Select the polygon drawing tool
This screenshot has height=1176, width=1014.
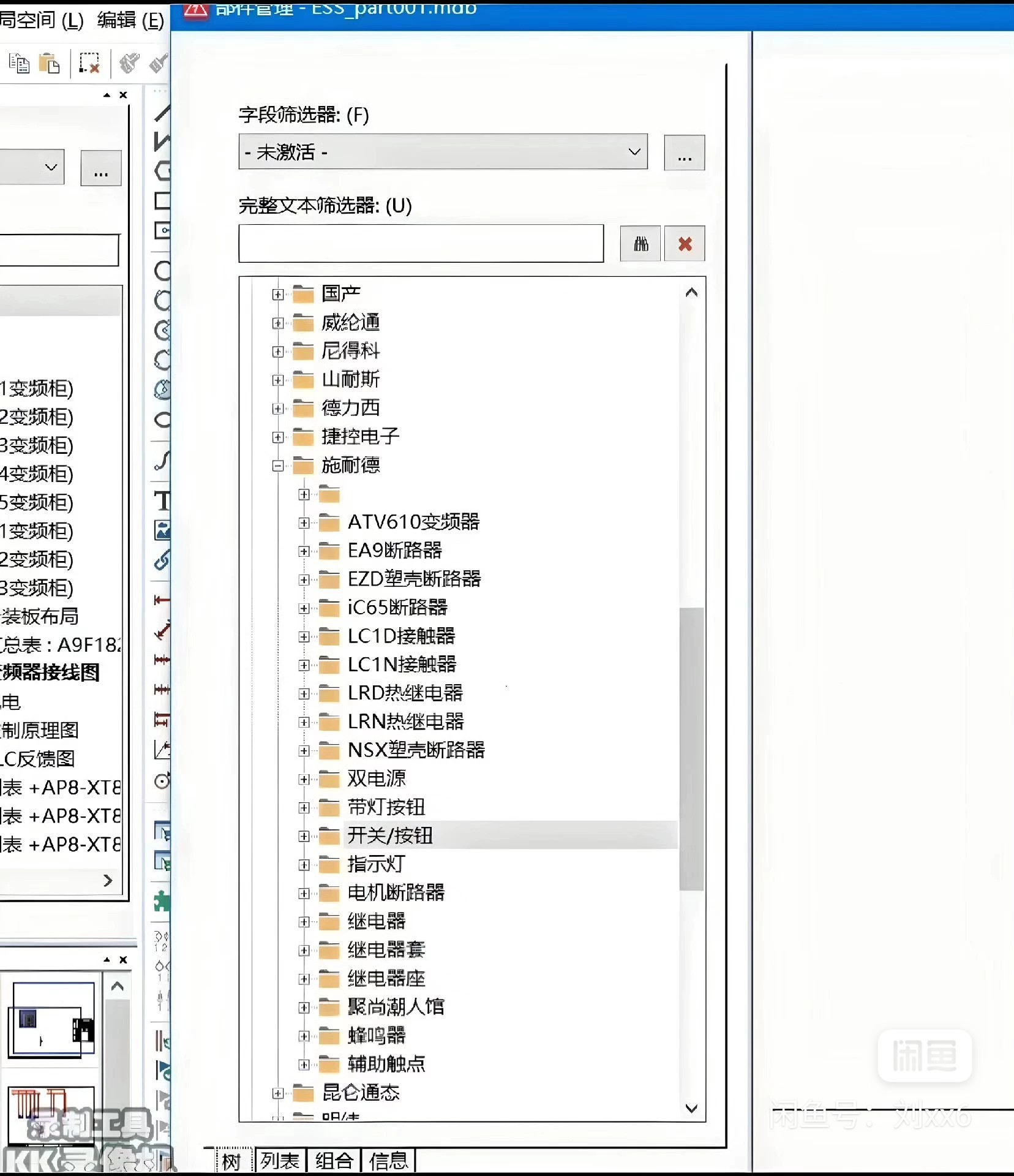point(162,171)
